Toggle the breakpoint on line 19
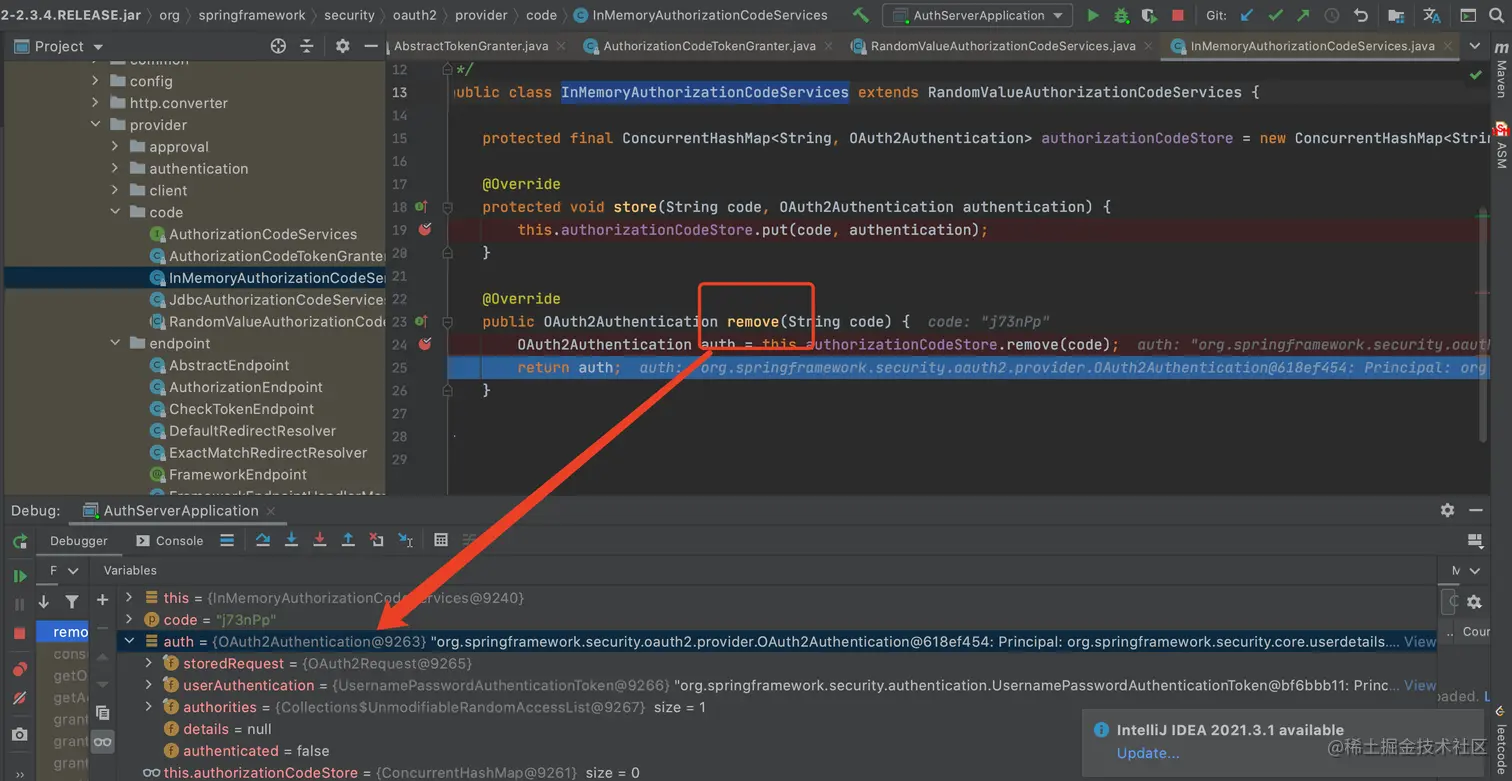The image size is (1512, 781). click(x=425, y=230)
